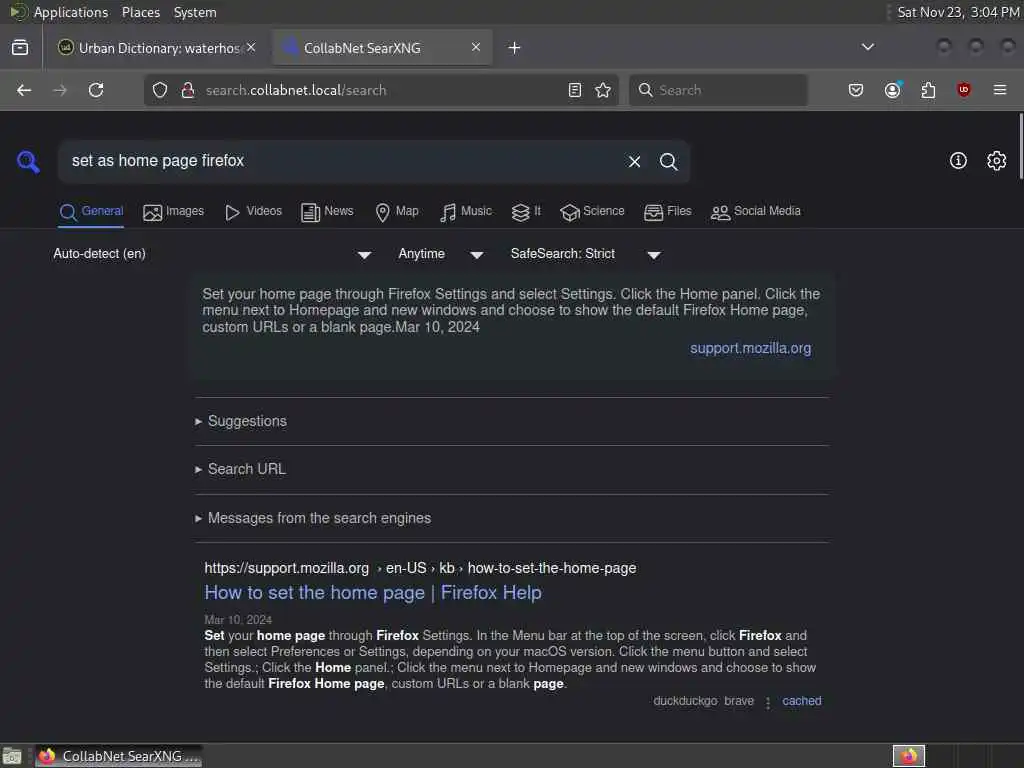
Task: Open the support.mozilla.org answer link
Action: 750,348
